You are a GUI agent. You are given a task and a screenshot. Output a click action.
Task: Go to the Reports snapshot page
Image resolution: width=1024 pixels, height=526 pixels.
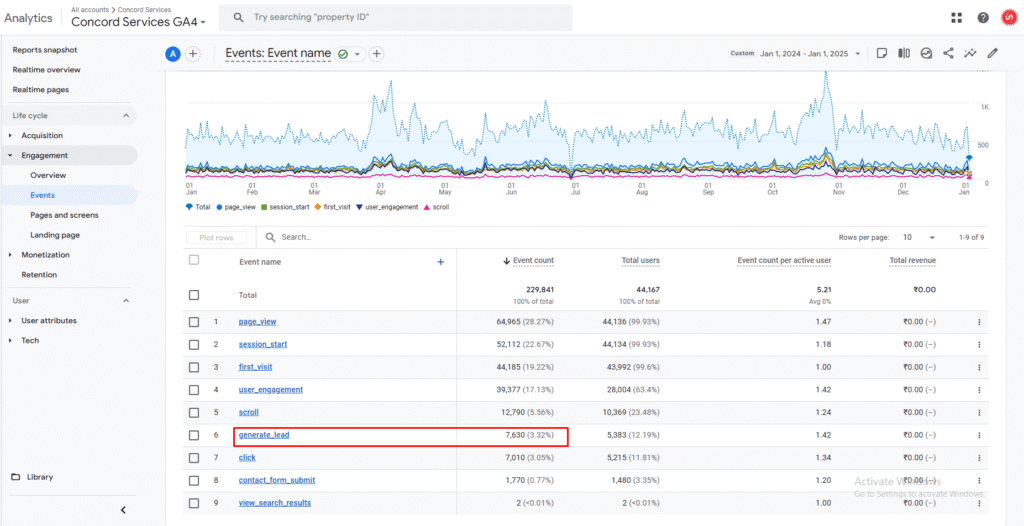click(45, 50)
